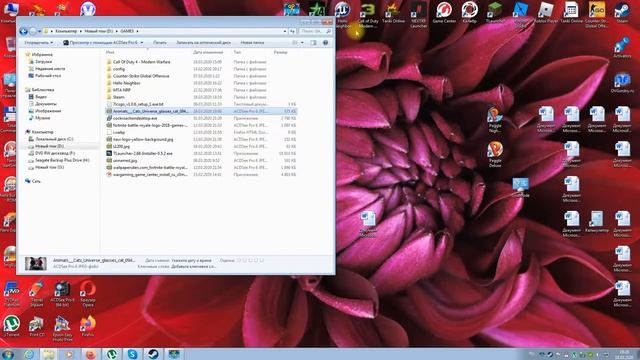
Task: Click the Steam icon in the taskbar
Action: point(153,354)
